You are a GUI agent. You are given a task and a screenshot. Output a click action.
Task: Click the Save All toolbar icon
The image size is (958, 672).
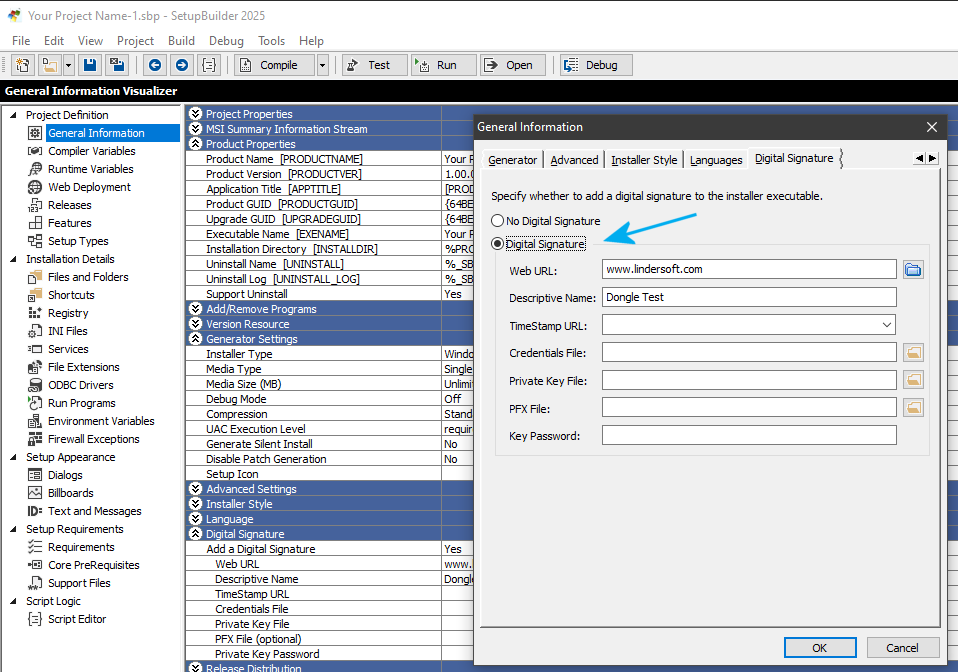pyautogui.click(x=115, y=64)
